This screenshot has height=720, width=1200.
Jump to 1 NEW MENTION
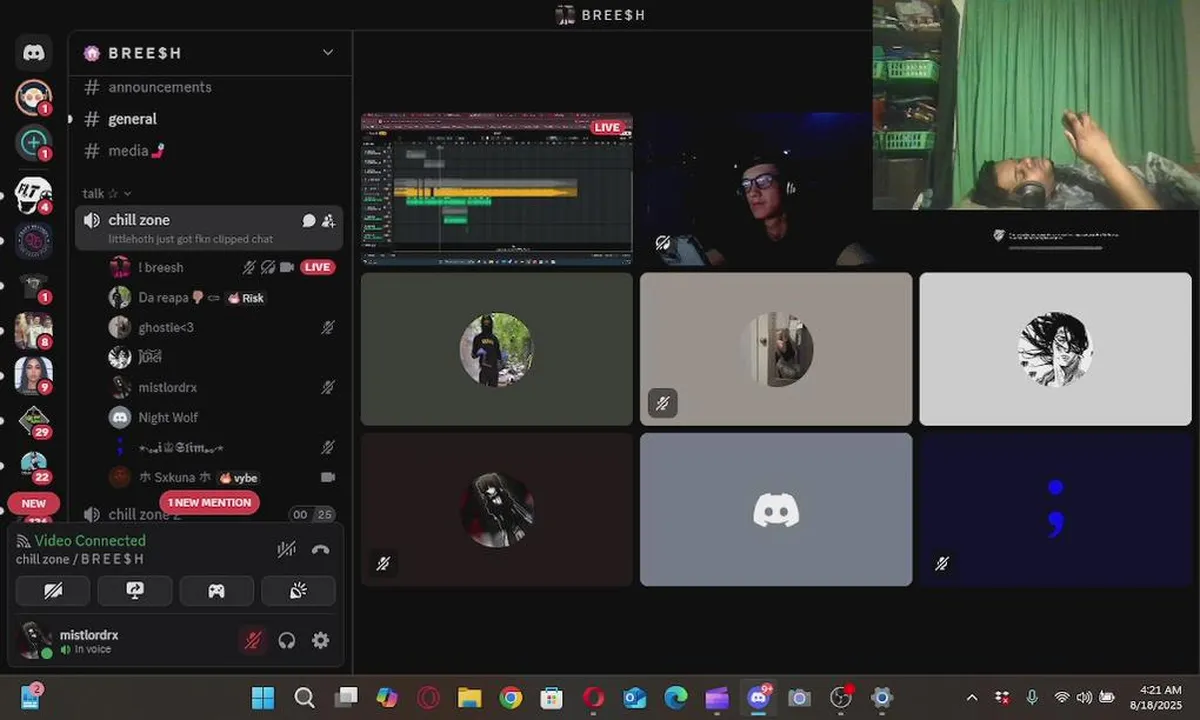tap(209, 502)
